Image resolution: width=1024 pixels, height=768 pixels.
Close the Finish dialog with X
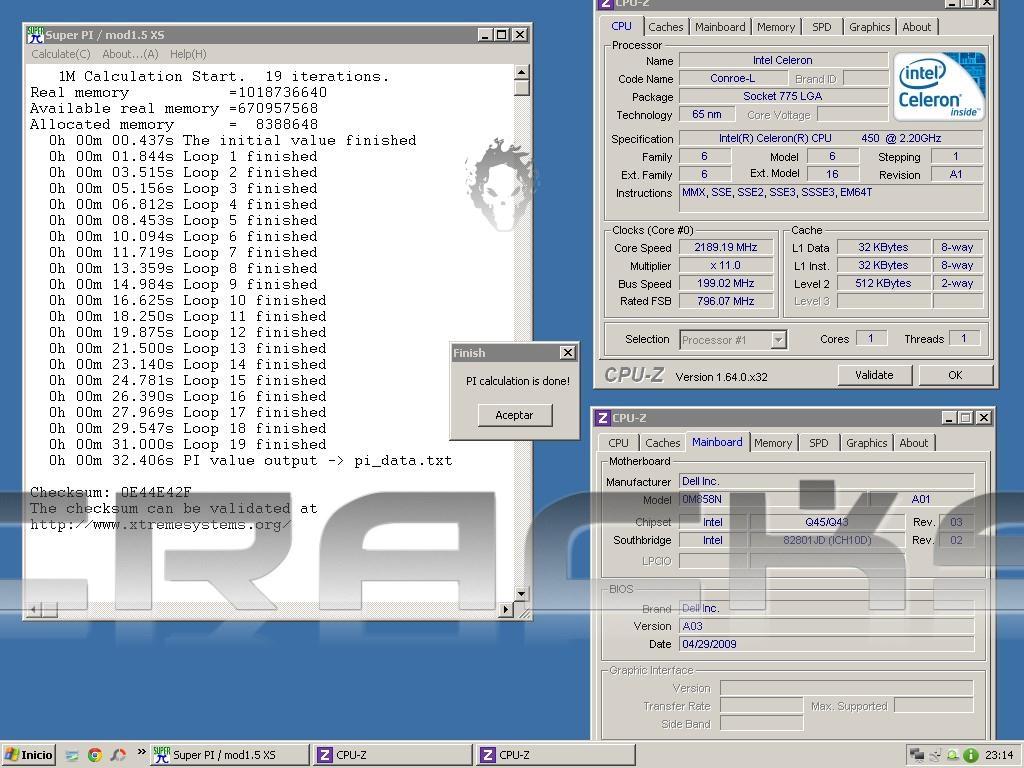pyautogui.click(x=568, y=353)
